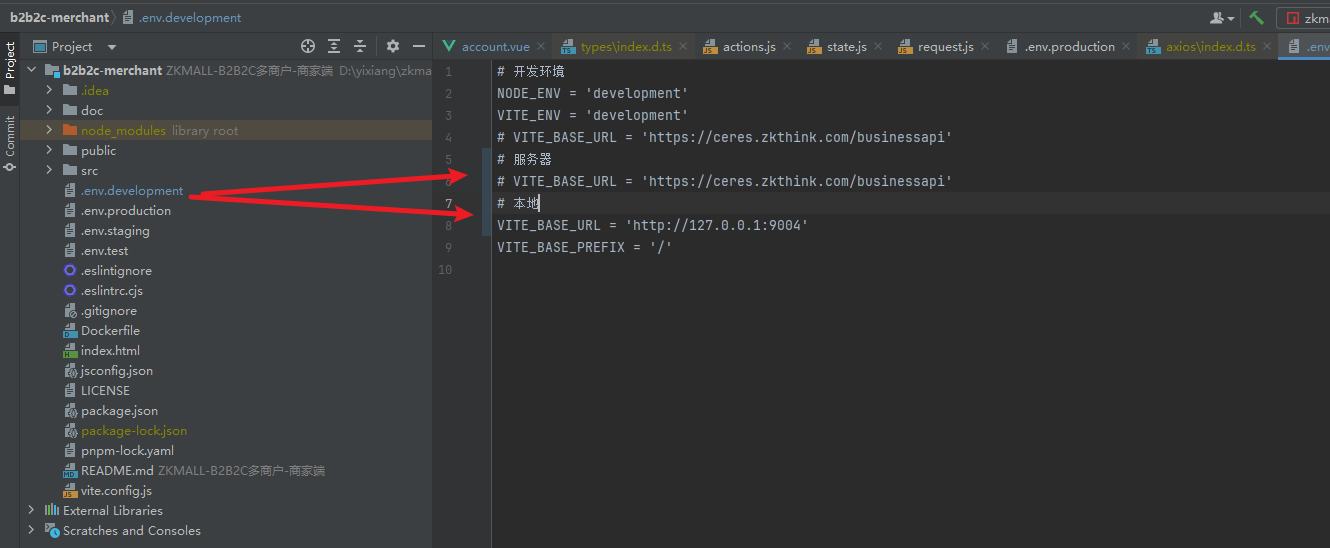Select the vite.config.js file
The width and height of the screenshot is (1330, 548).
(116, 490)
